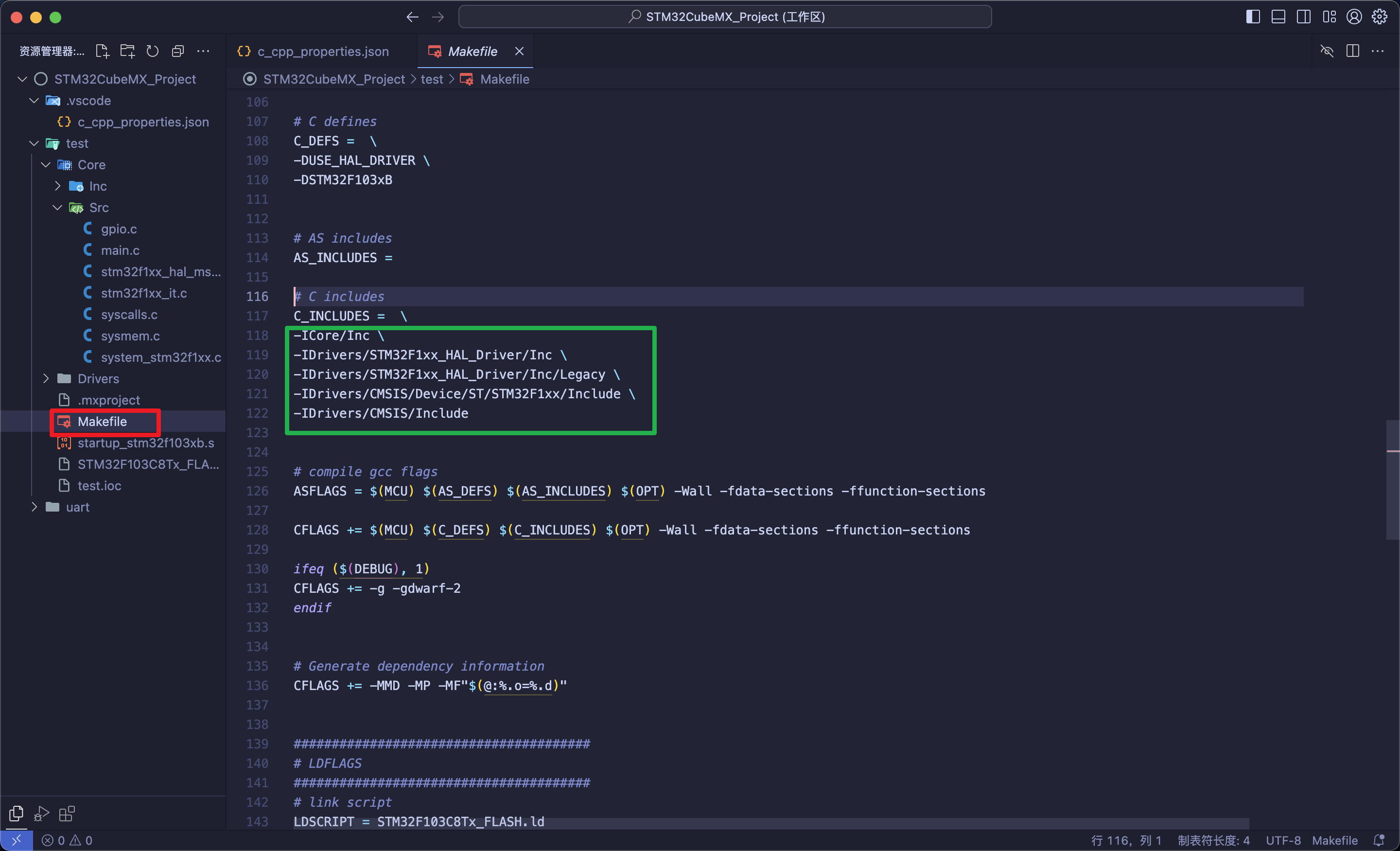The image size is (1400, 851).
Task: Click the Refresh Explorer icon
Action: pos(152,51)
